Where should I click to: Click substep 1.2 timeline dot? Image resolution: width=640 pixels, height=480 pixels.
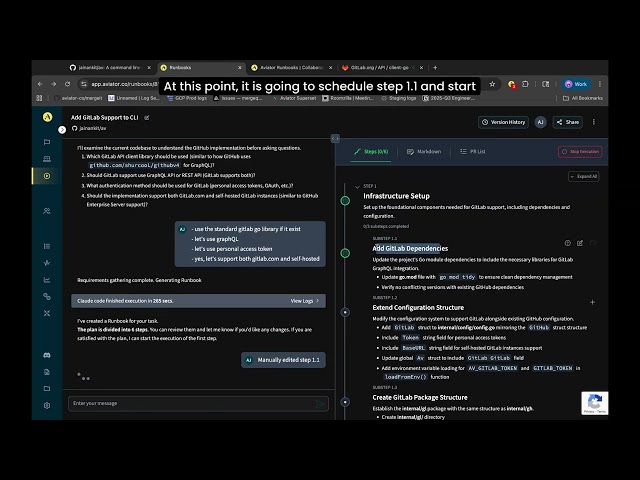coord(345,312)
